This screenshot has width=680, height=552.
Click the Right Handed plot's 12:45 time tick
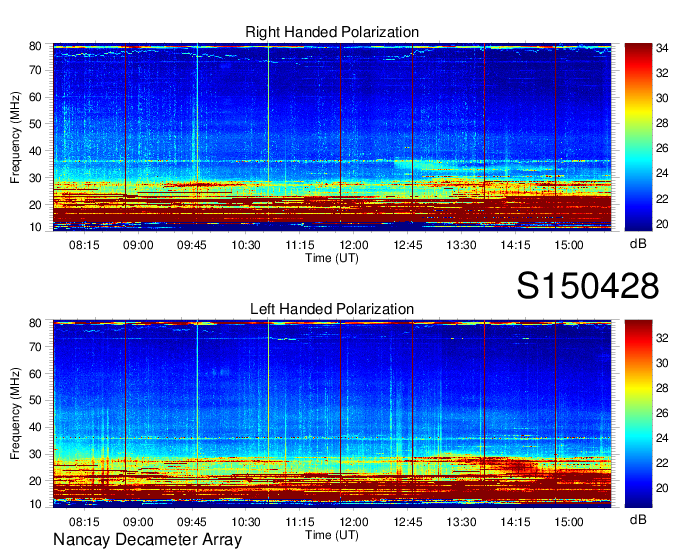(x=408, y=245)
